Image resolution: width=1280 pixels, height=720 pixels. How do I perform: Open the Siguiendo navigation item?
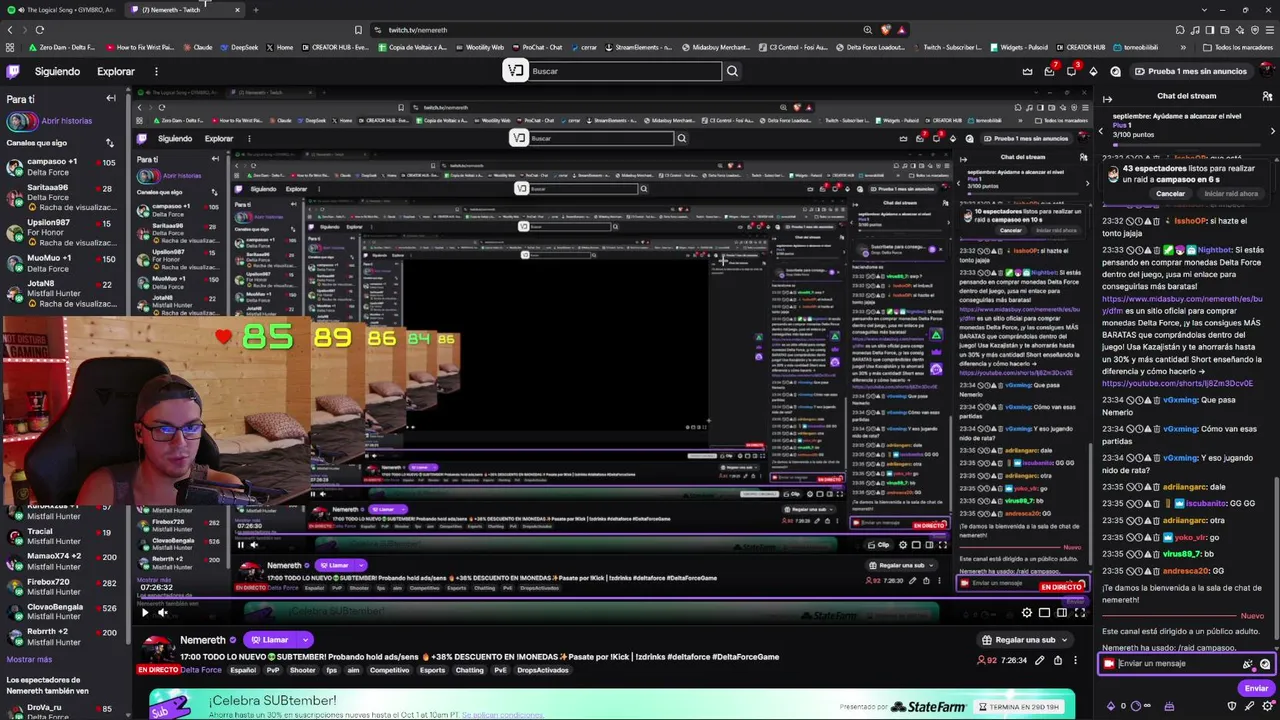[57, 71]
